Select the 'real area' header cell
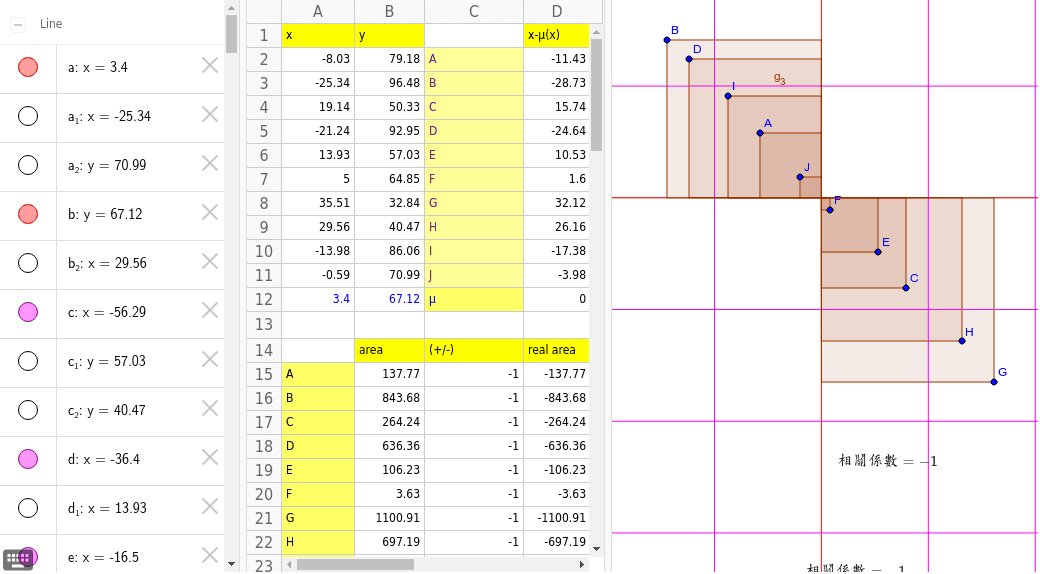 [556, 350]
